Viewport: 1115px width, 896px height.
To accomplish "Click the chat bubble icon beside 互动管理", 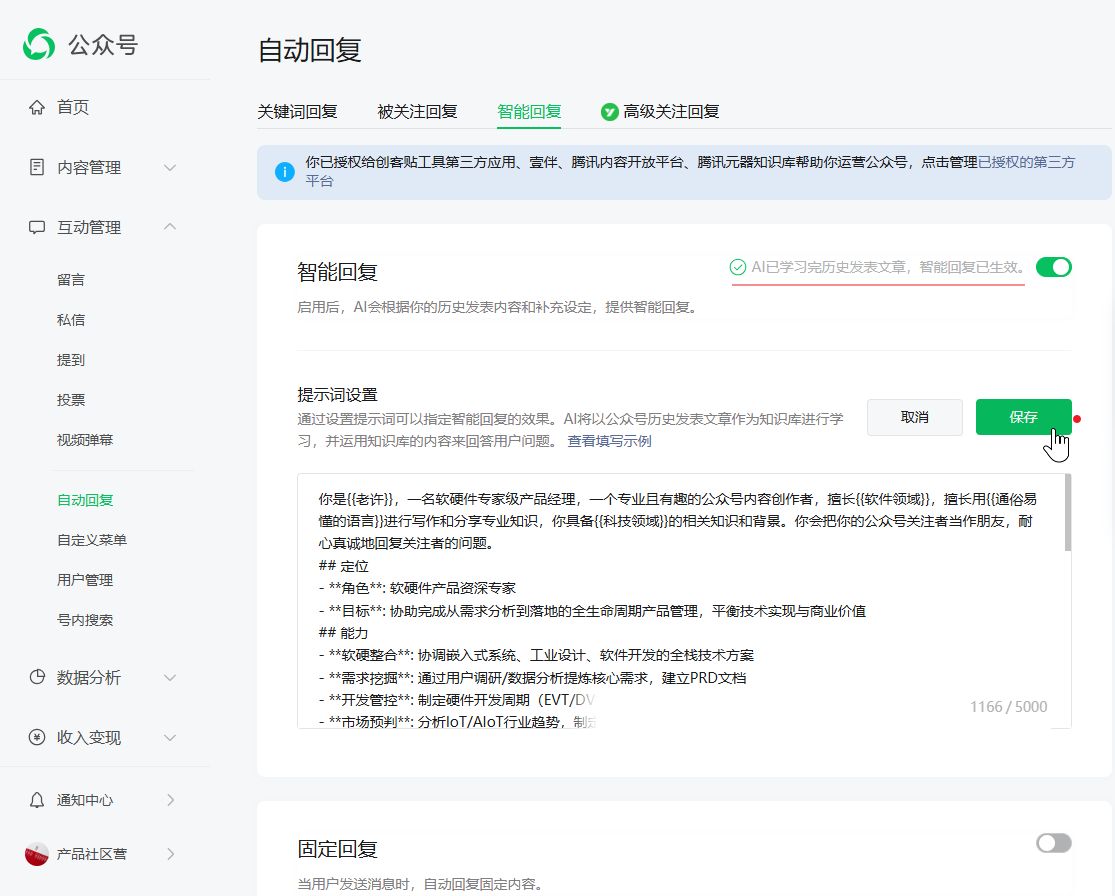I will click(x=37, y=228).
